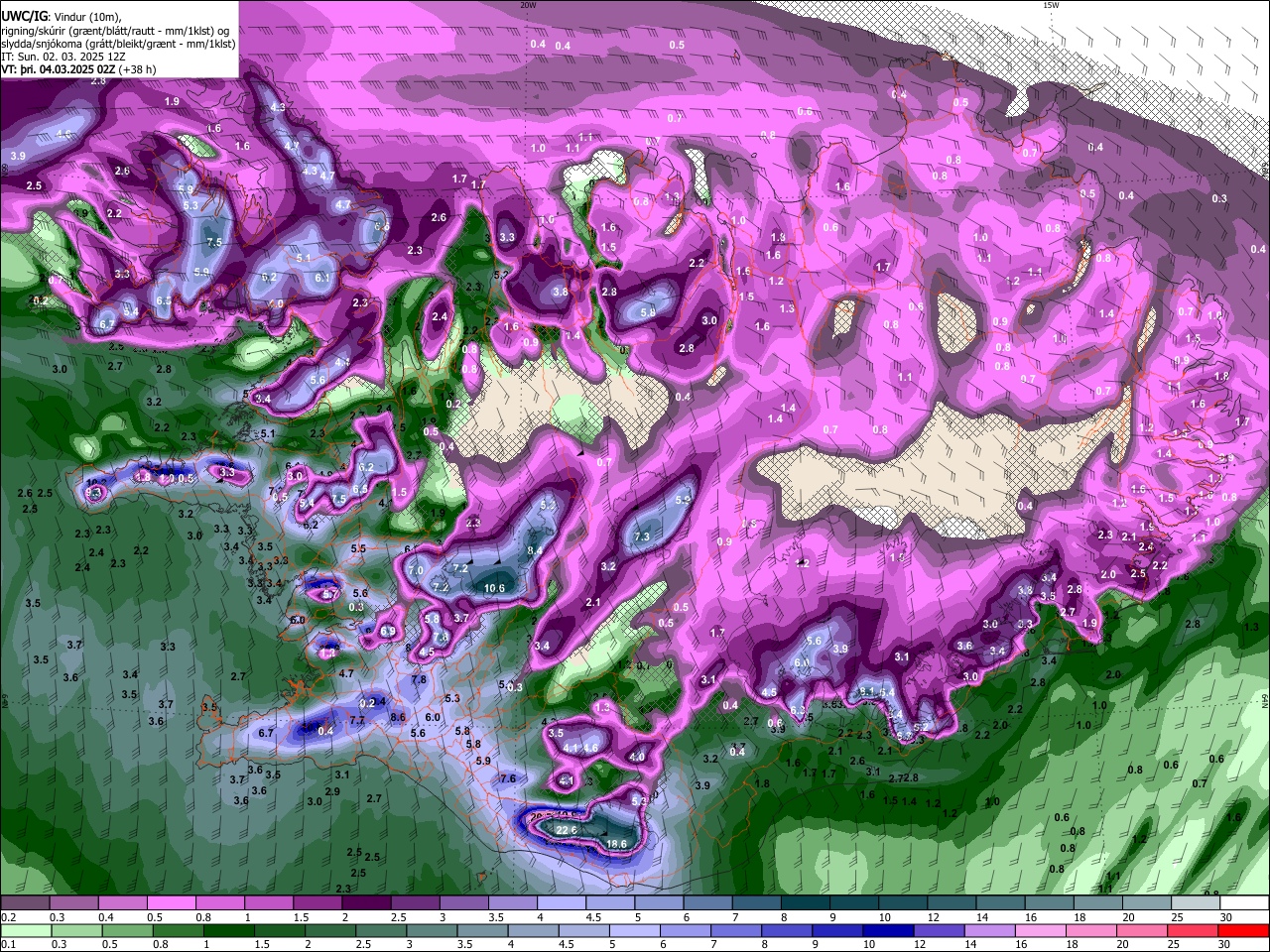Click the dusky grey-purple first snow legend swatch

[x=25, y=902]
